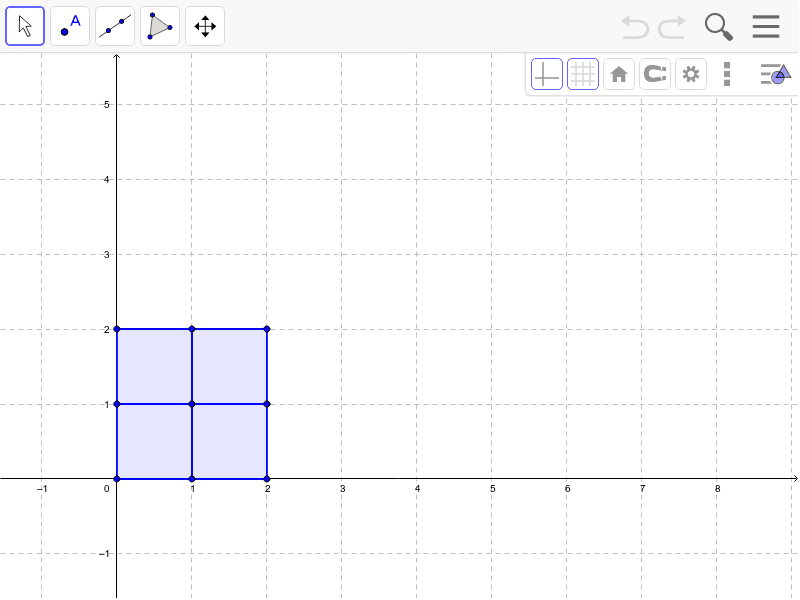The width and height of the screenshot is (800, 600).
Task: Click the y-axis label 3
Action: [107, 255]
